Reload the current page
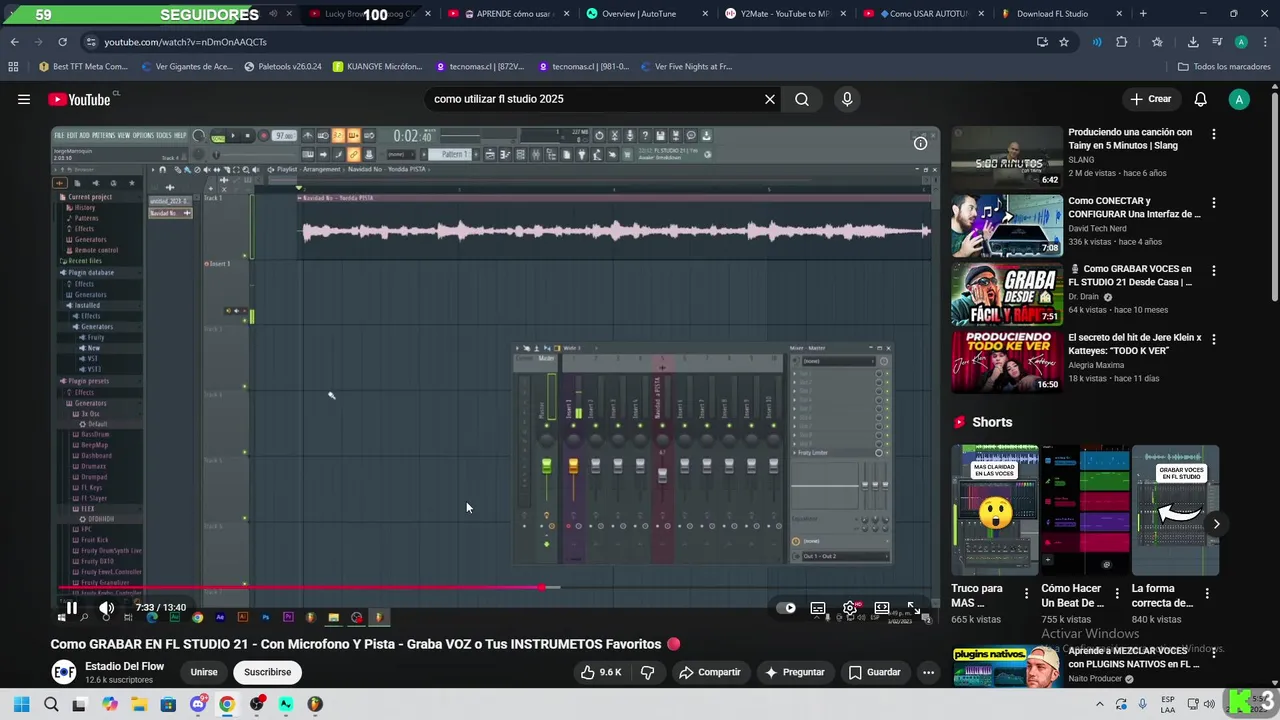 pos(62,42)
